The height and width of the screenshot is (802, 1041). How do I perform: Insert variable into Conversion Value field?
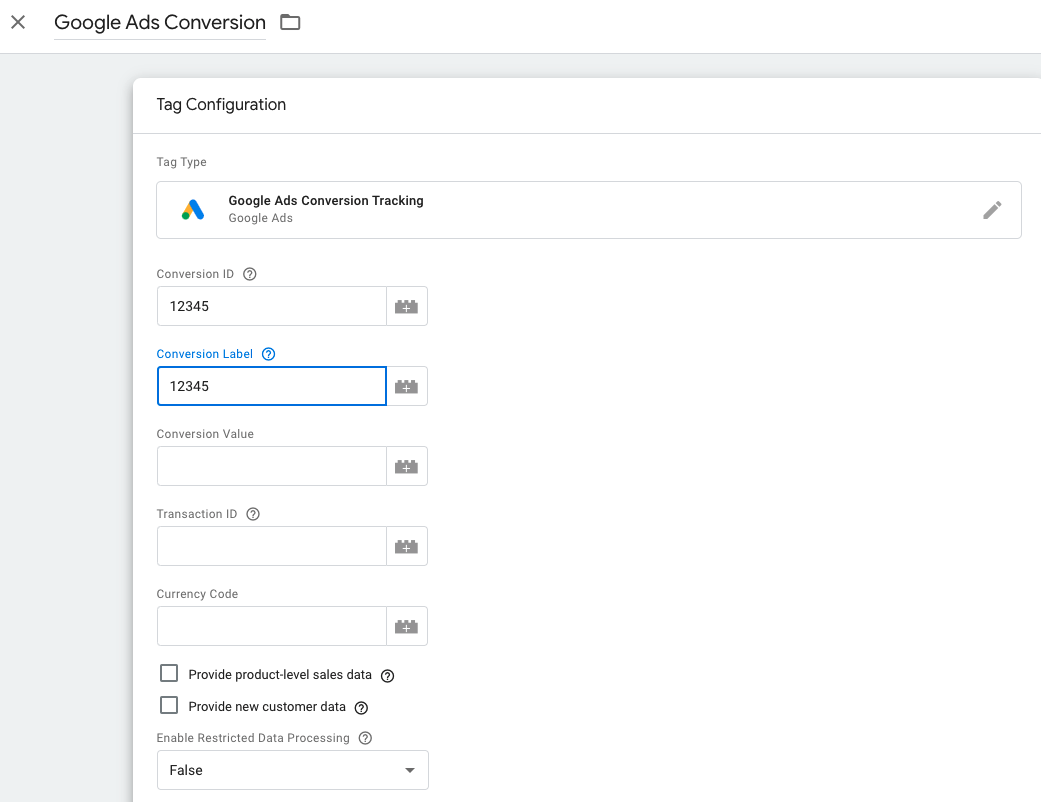pos(406,466)
